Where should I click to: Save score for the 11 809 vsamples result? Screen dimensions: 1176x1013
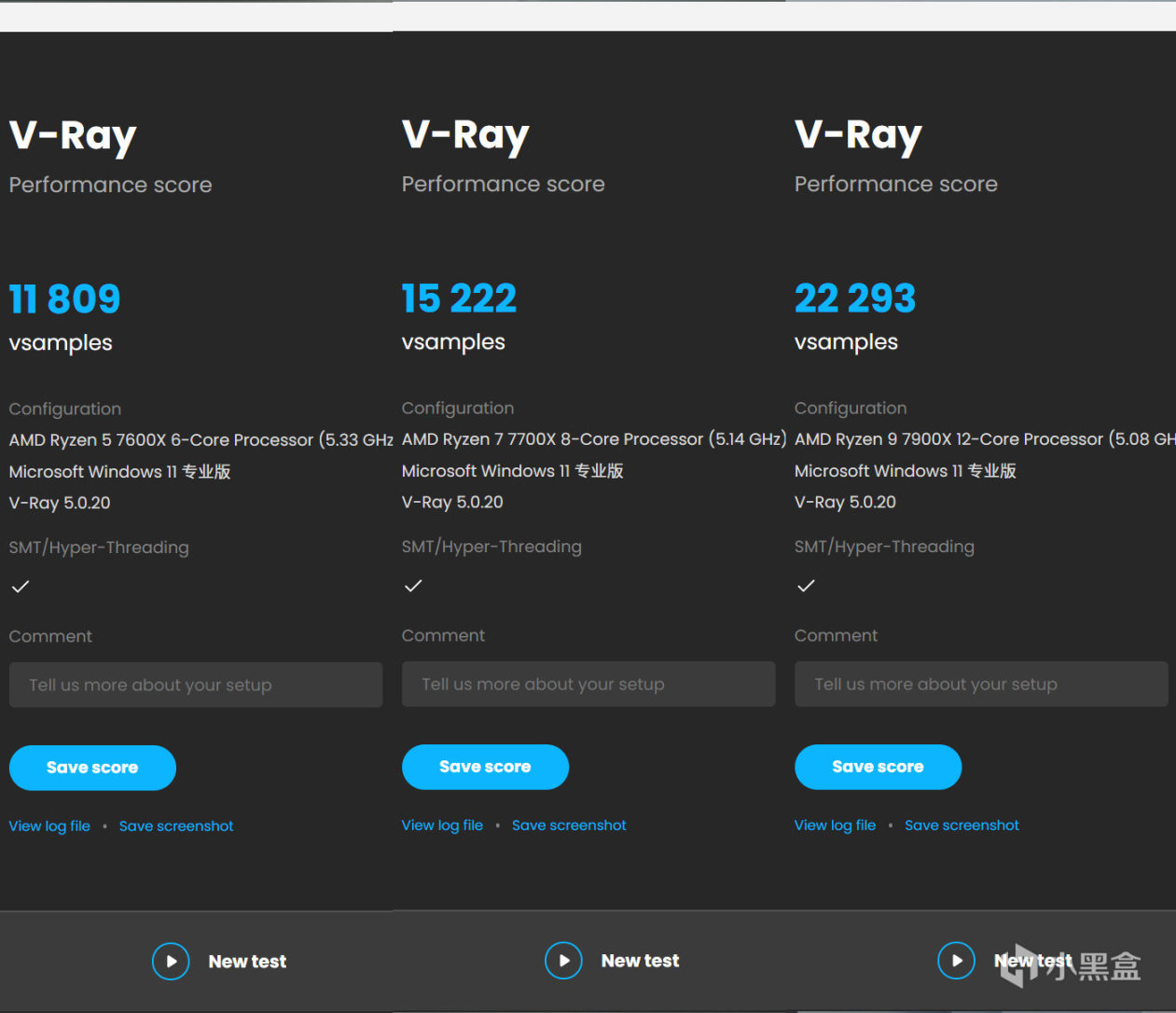pyautogui.click(x=92, y=768)
